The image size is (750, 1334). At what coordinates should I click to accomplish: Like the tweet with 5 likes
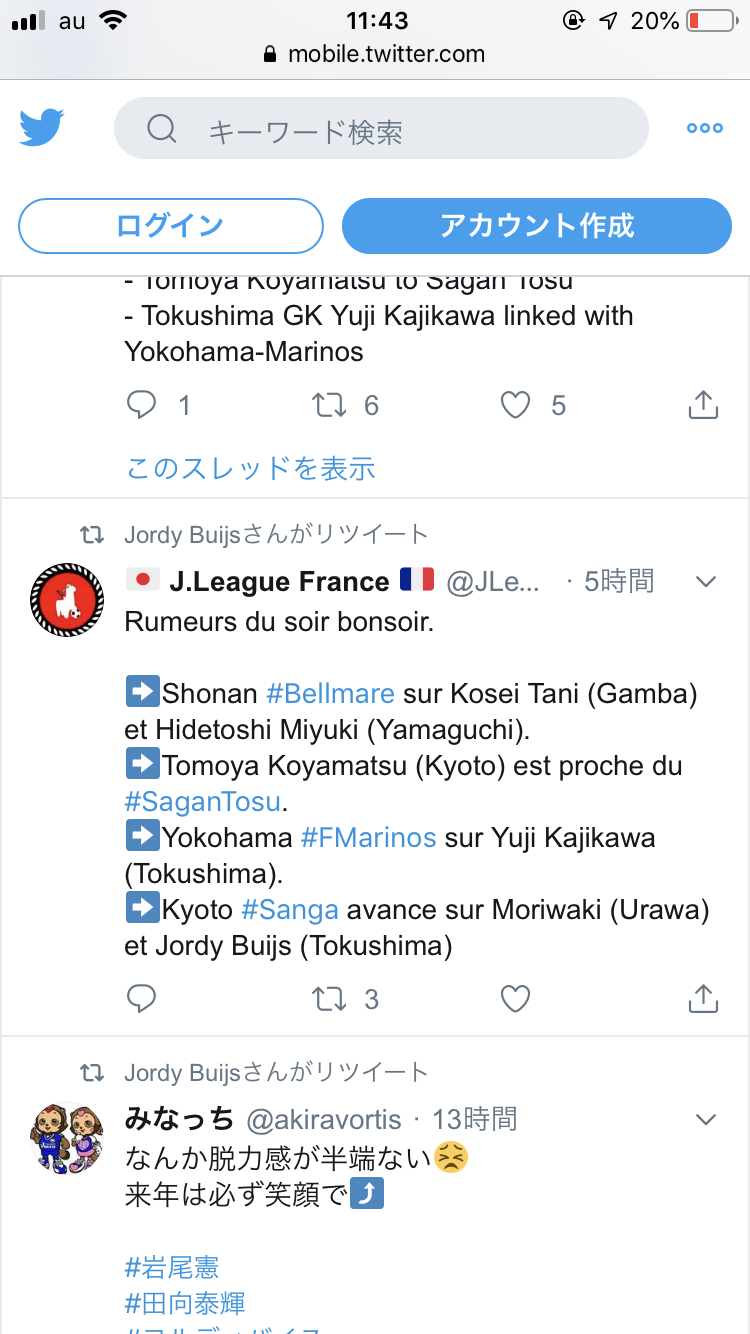pyautogui.click(x=515, y=404)
